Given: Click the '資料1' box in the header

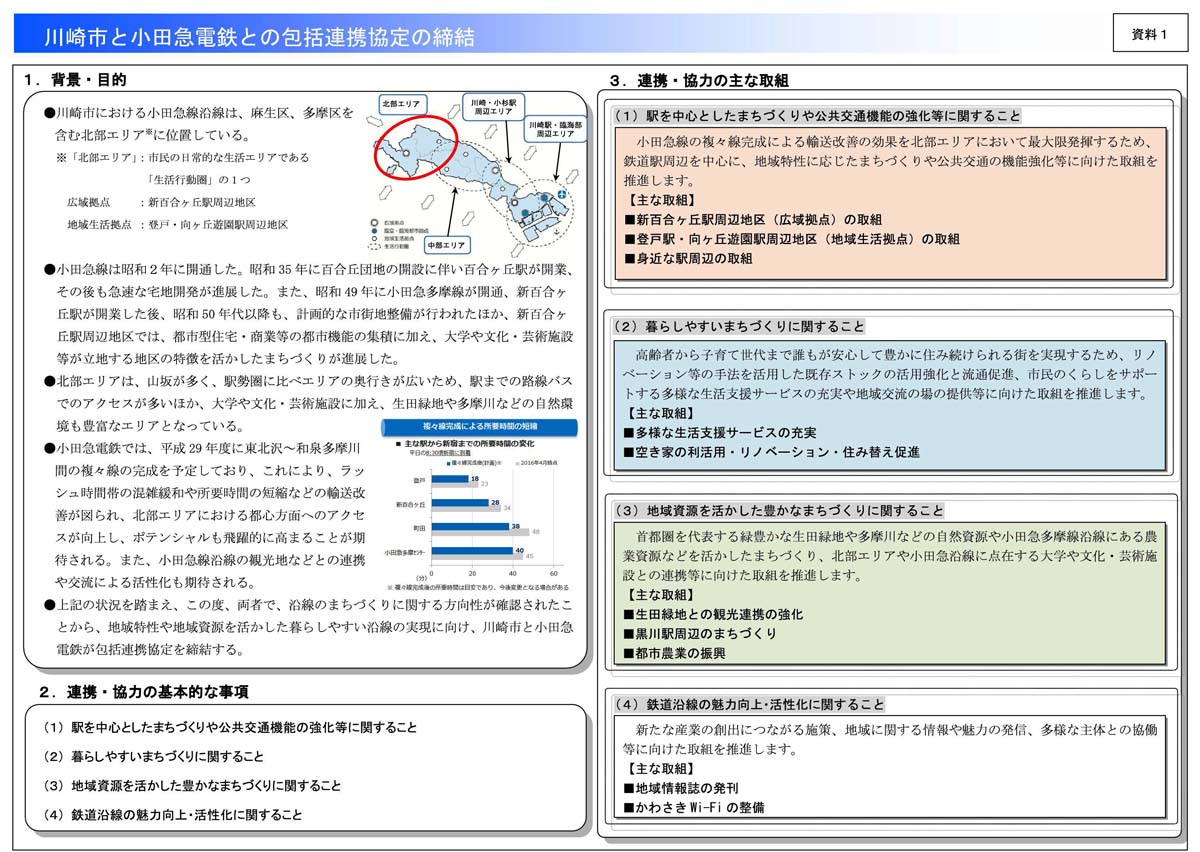Looking at the screenshot, I should coord(1150,33).
